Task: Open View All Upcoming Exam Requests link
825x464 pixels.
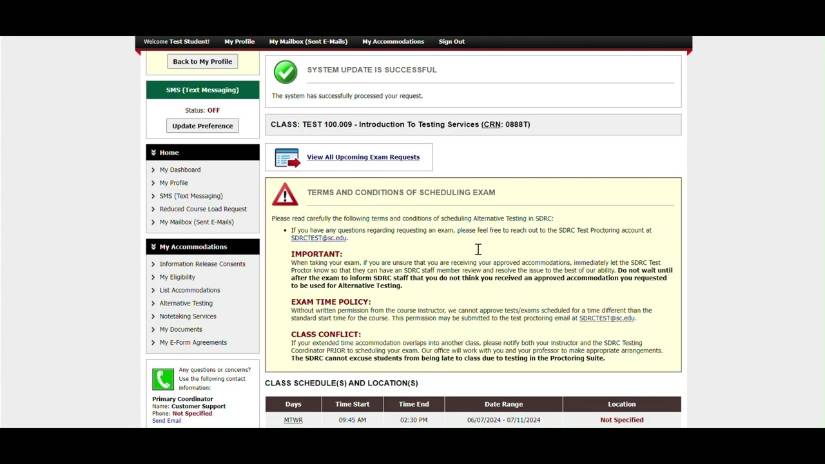Action: point(363,157)
